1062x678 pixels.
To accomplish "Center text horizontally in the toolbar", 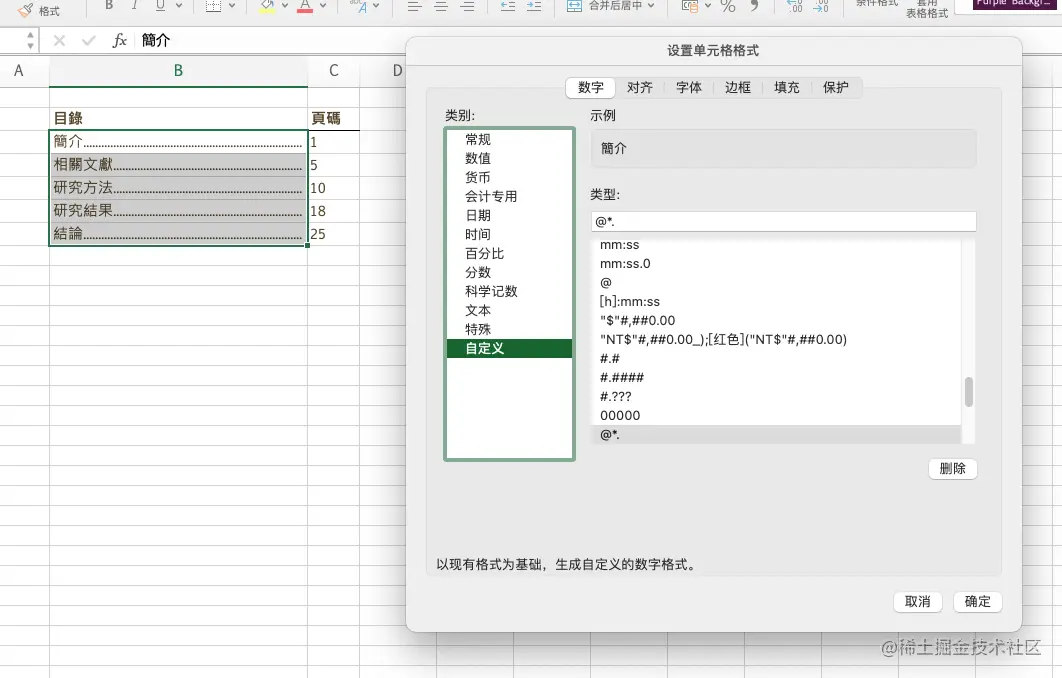I will tap(441, 6).
